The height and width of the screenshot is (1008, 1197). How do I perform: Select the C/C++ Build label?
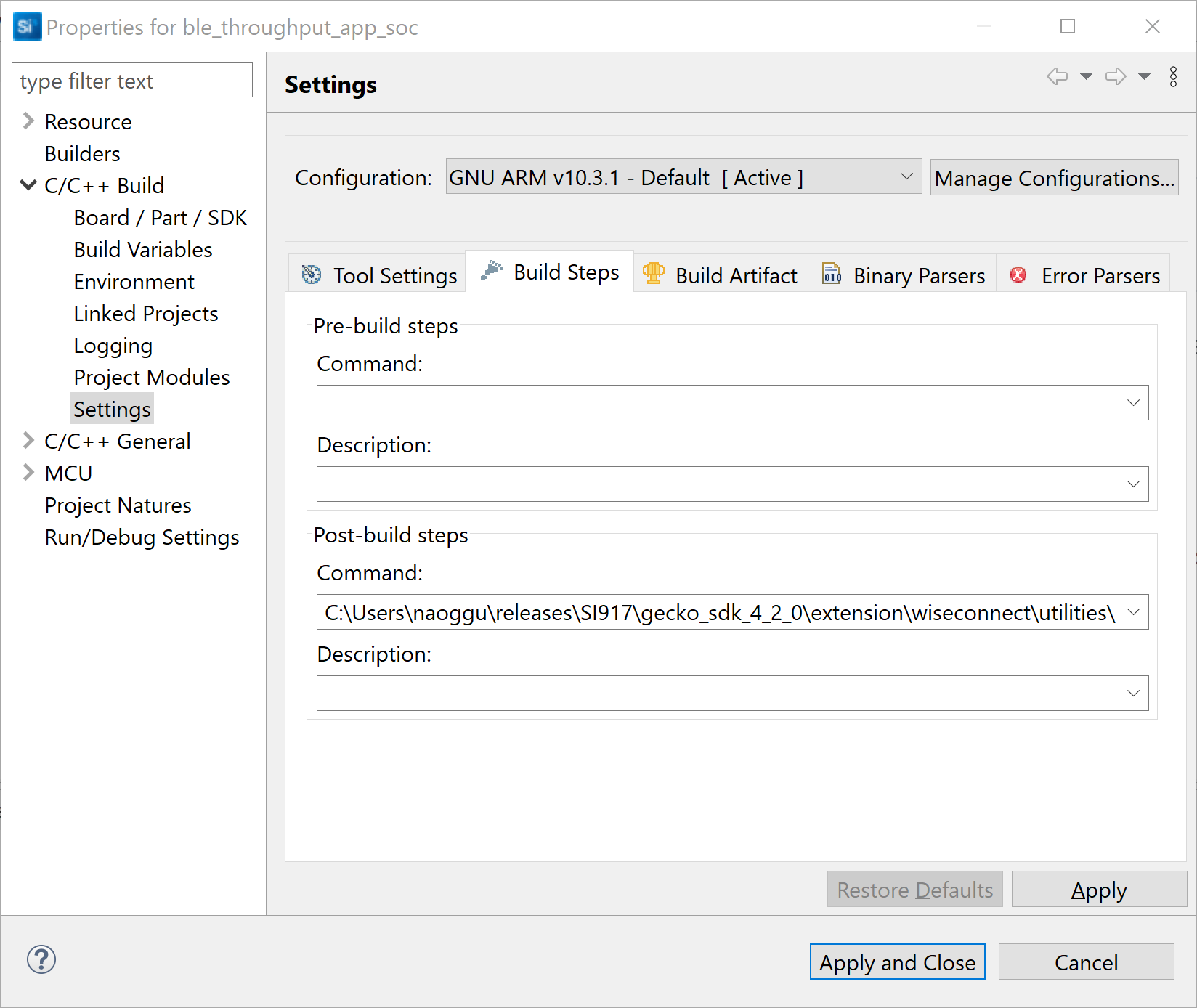coord(104,185)
